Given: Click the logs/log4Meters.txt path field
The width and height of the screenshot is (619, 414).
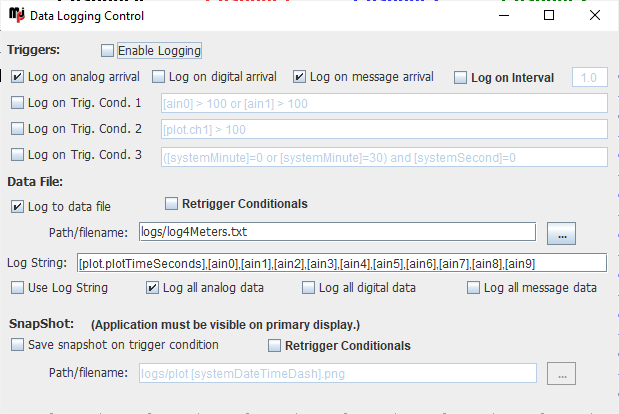Looking at the screenshot, I should pyautogui.click(x=337, y=232).
